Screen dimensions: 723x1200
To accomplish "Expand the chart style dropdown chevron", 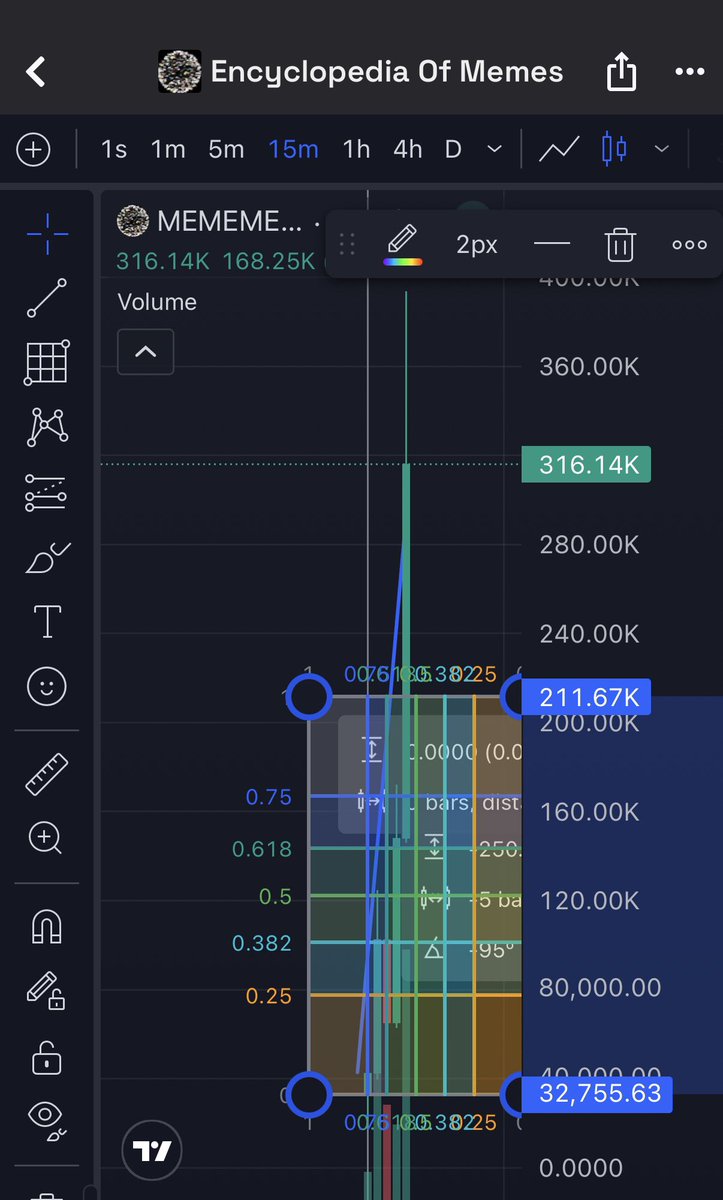I will (x=661, y=150).
